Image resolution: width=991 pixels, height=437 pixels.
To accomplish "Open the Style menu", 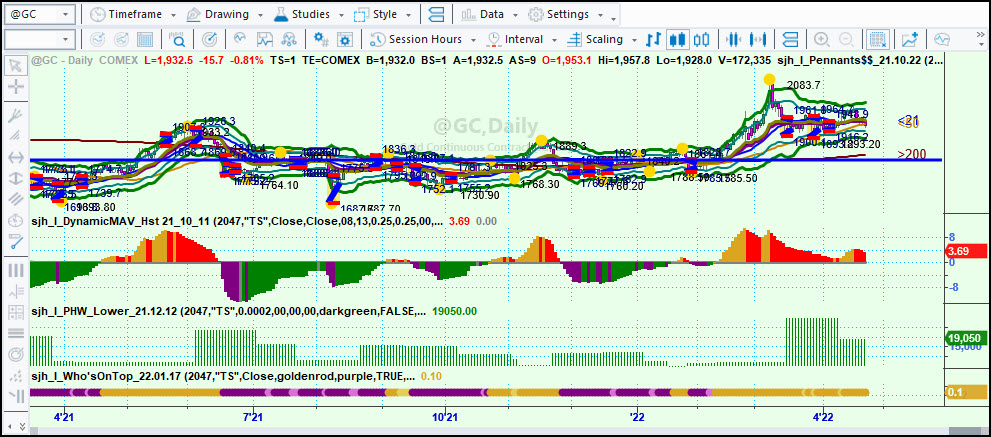I will (384, 14).
